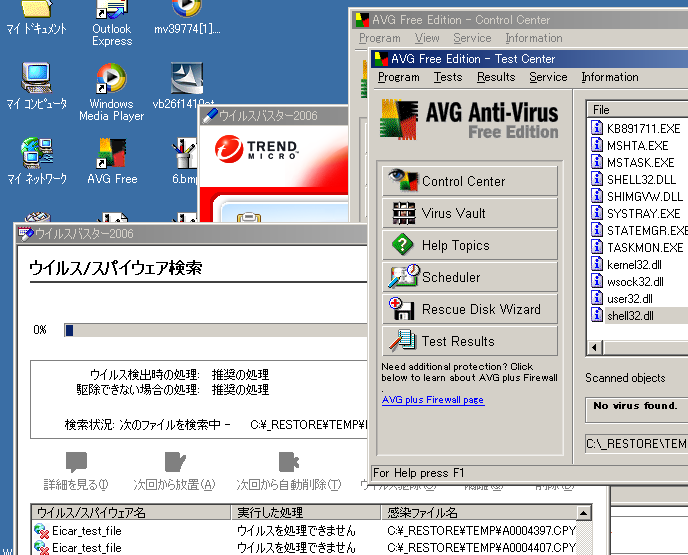Open the Service menu in Test Center
Screen dimensions: 688x555
coord(548,77)
